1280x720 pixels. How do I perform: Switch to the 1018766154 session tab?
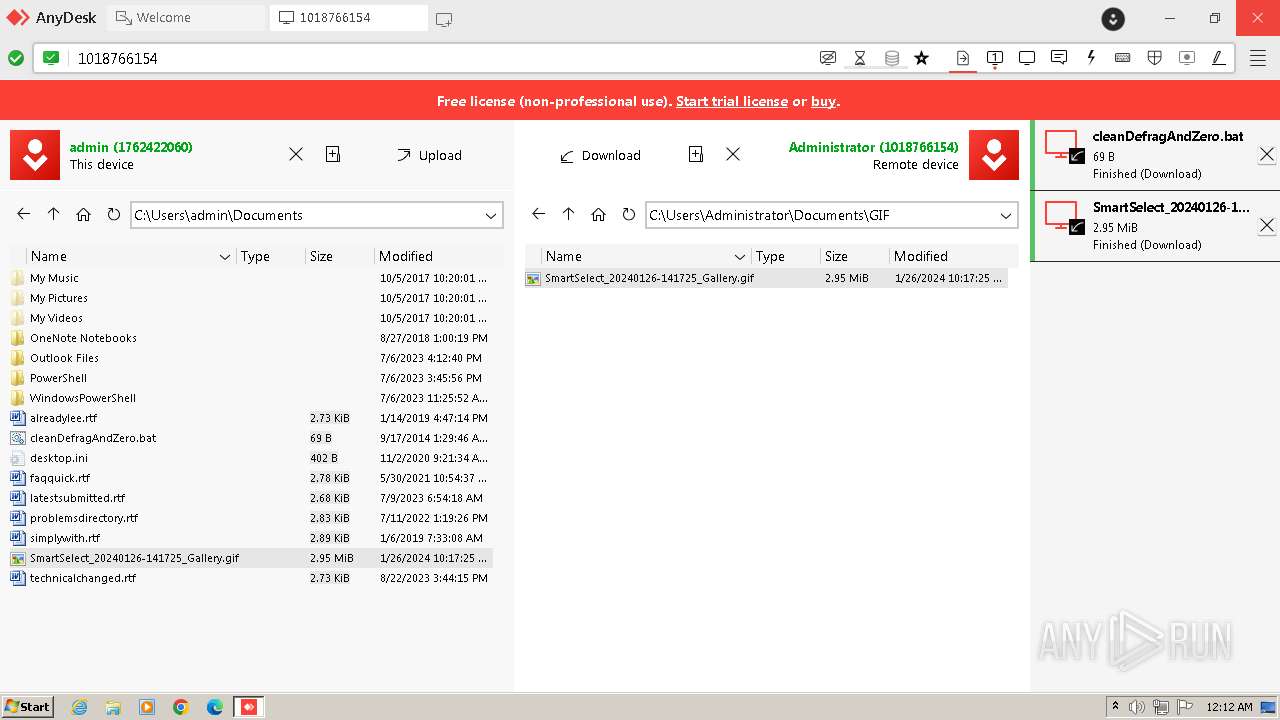point(348,18)
